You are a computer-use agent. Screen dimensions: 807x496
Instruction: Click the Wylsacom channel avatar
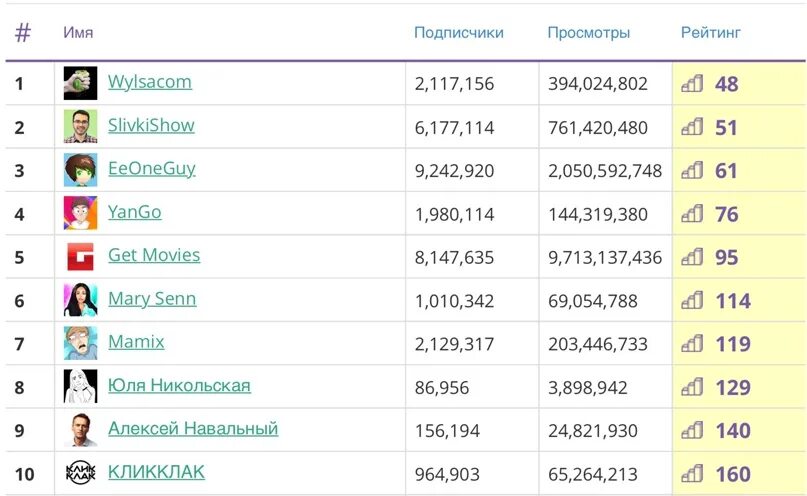(x=80, y=83)
